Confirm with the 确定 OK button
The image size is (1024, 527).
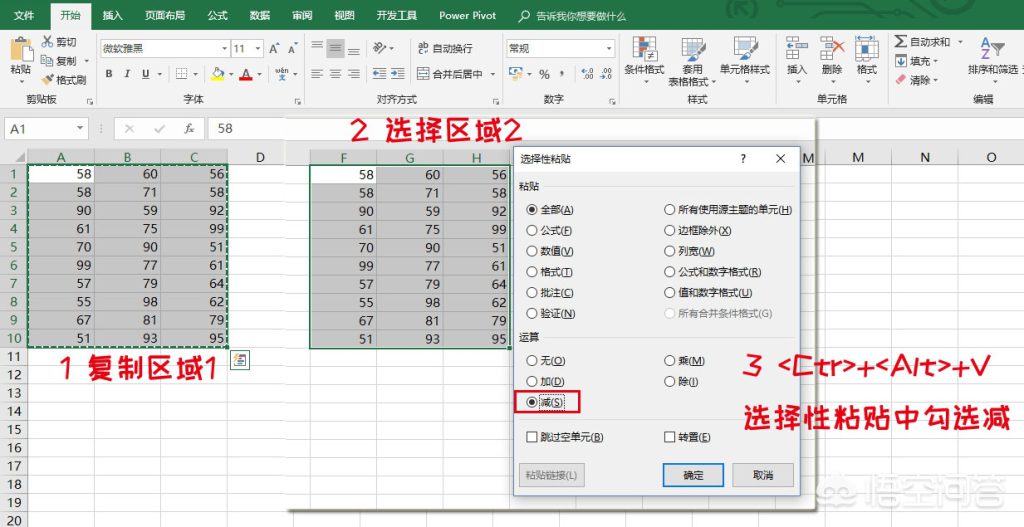point(693,475)
